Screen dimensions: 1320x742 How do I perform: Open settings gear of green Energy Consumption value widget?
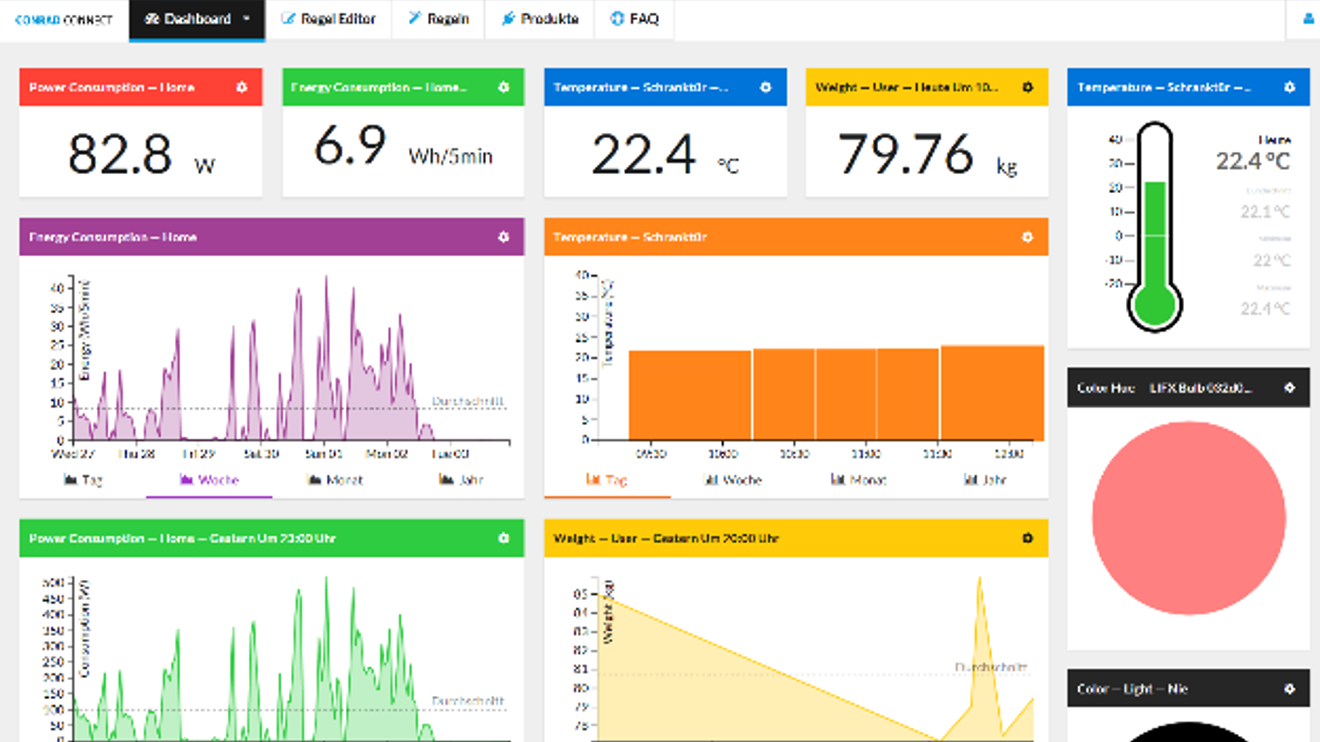504,87
